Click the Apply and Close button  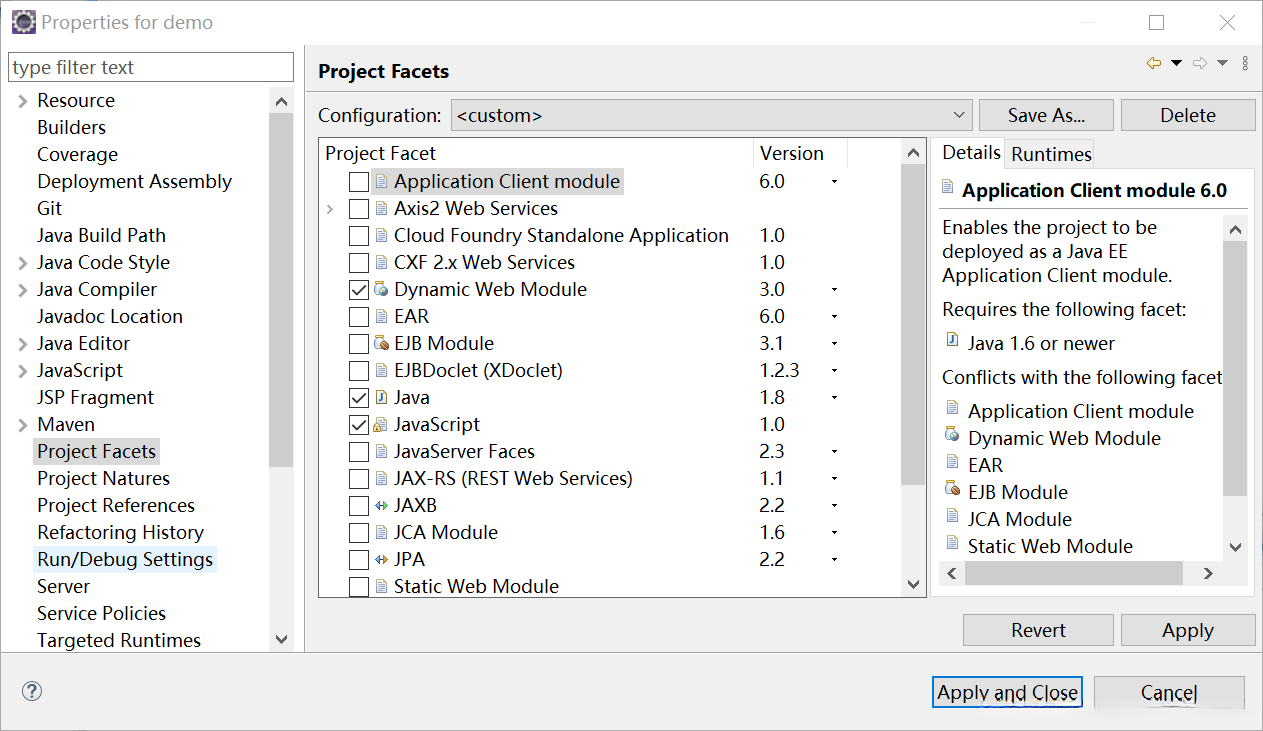tap(1007, 692)
